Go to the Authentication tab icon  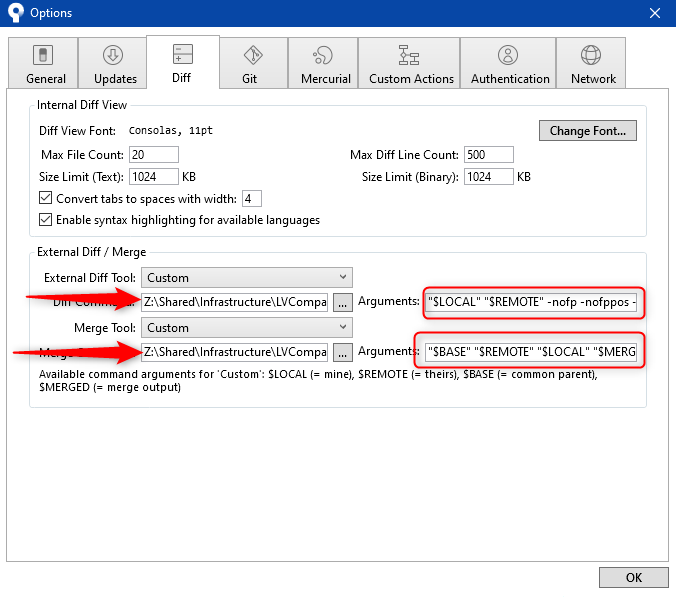(509, 56)
